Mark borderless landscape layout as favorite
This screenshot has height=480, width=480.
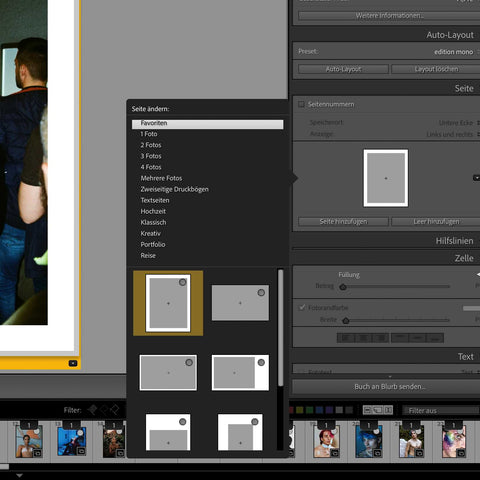[x=261, y=293]
